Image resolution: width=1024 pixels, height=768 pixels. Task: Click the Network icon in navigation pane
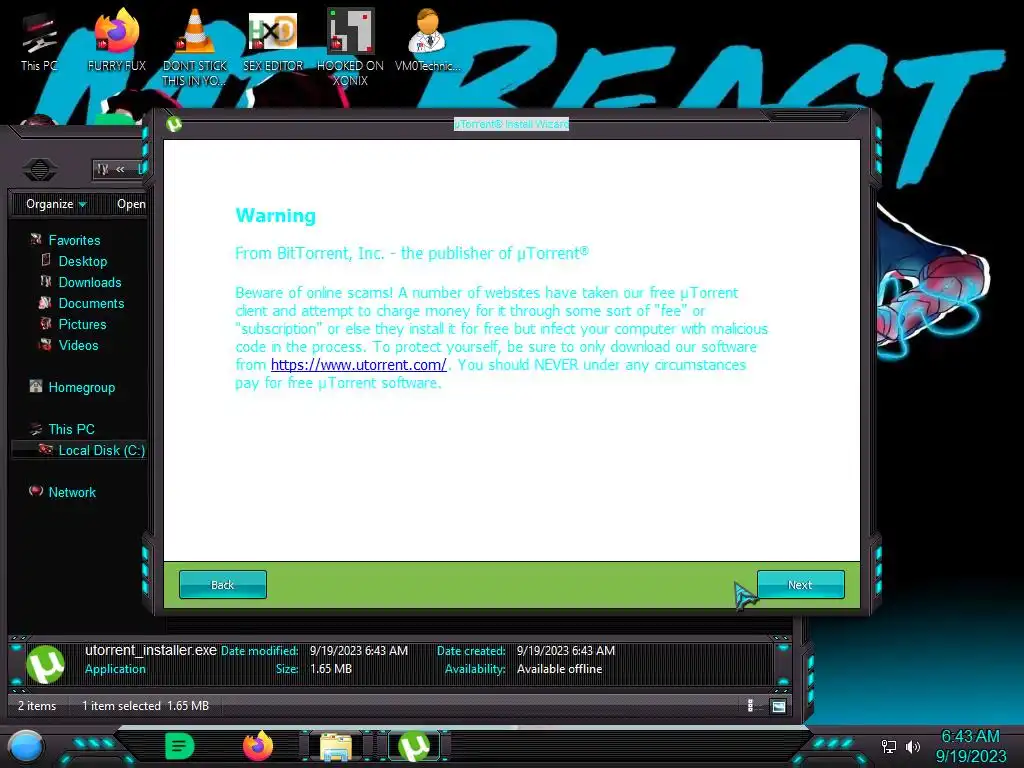36,491
